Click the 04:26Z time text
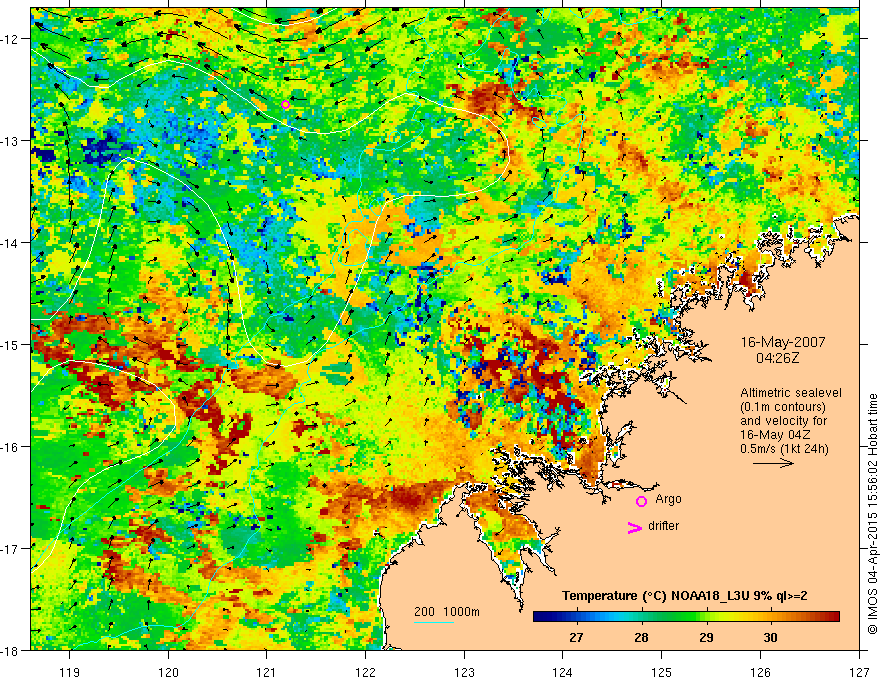Screen dimensions: 880x680 777,358
